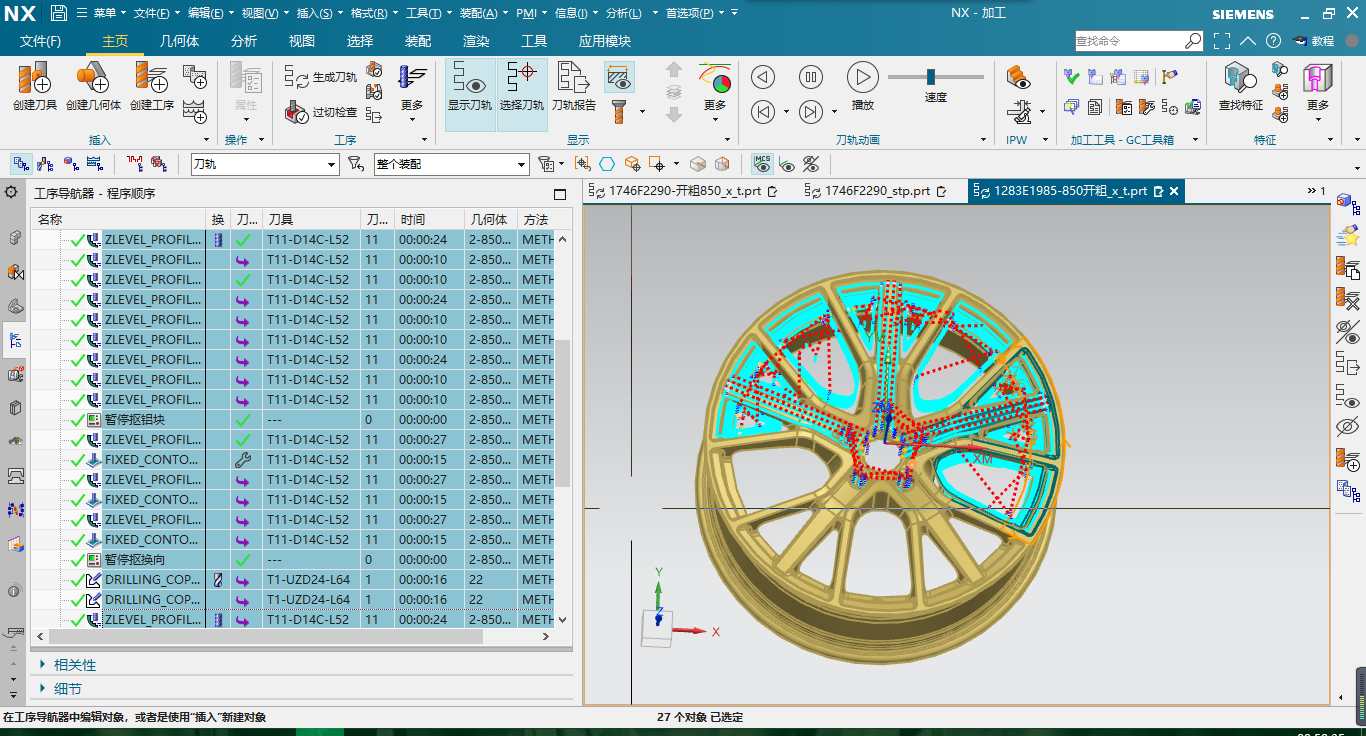Sort by the 刀具 column header
This screenshot has height=736, width=1366.
pos(312,219)
